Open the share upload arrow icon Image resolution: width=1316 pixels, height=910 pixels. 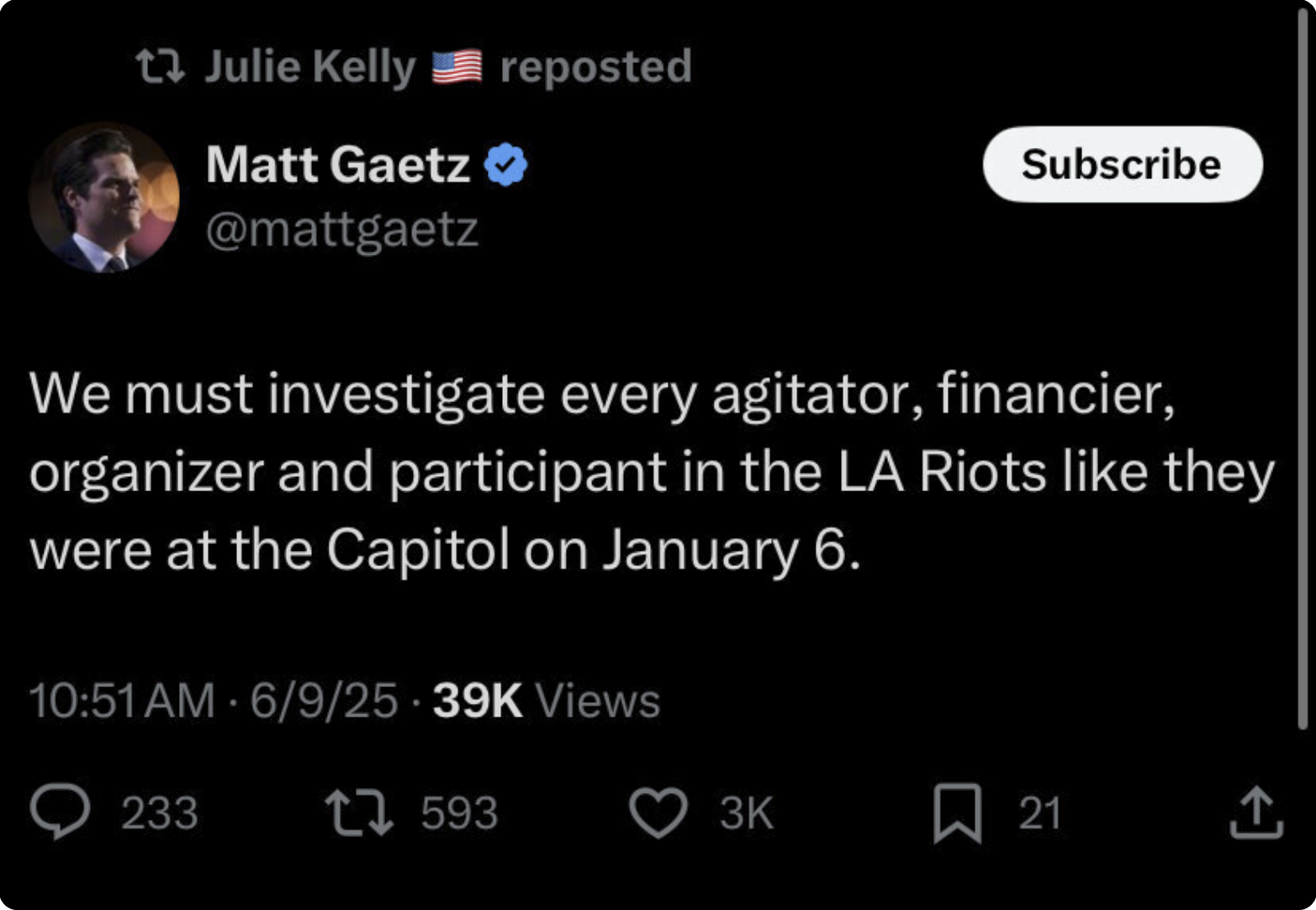point(1256,812)
